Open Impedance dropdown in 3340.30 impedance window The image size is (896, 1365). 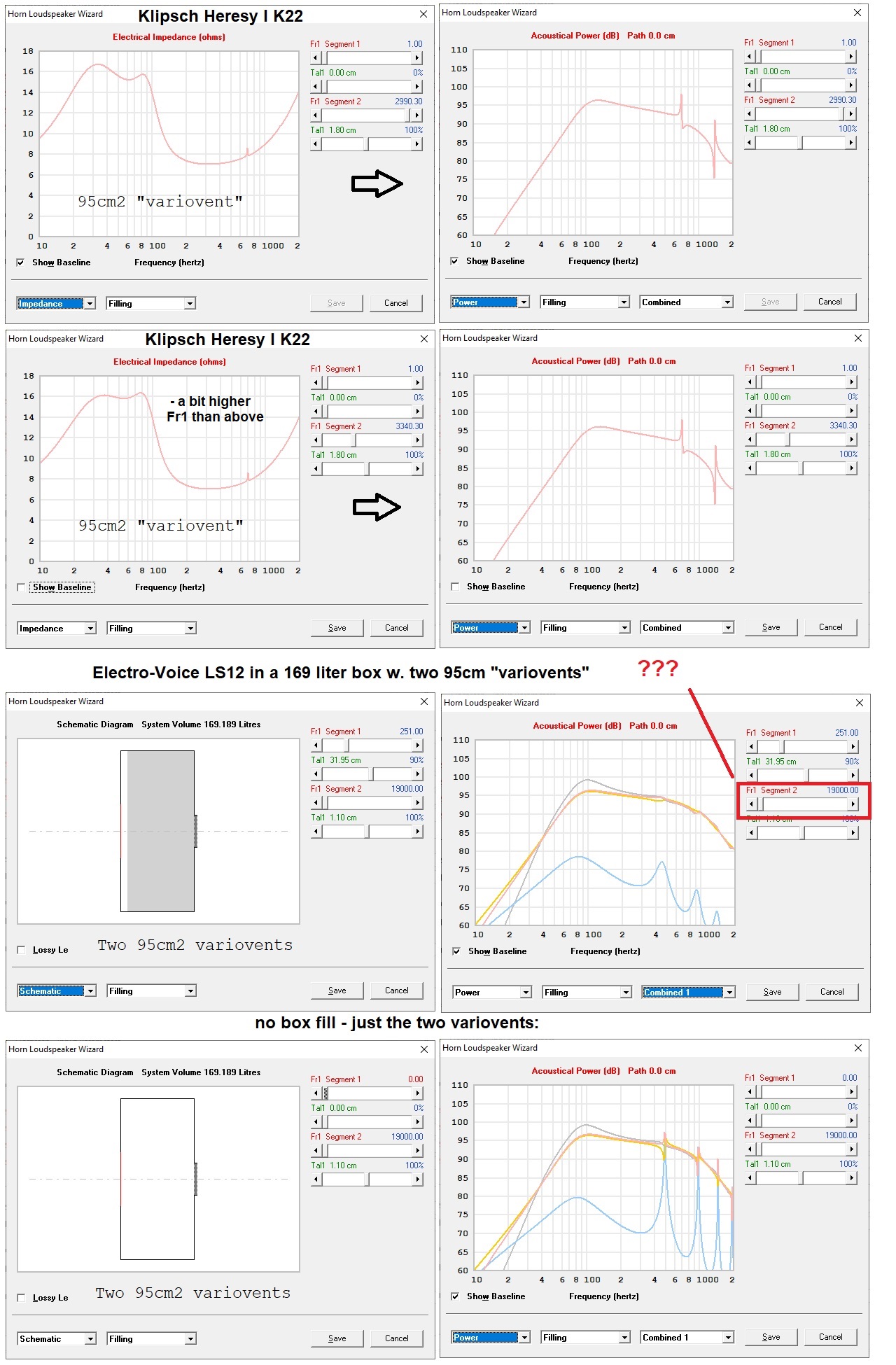(57, 629)
